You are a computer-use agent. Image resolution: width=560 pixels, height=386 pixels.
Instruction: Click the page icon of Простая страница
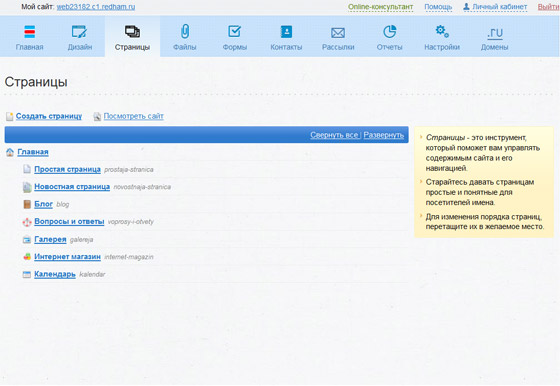[27, 169]
